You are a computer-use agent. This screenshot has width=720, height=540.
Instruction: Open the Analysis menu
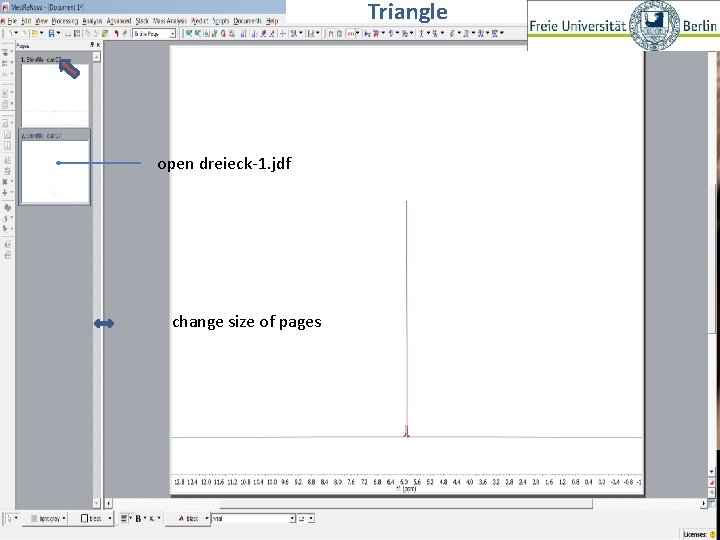92,21
